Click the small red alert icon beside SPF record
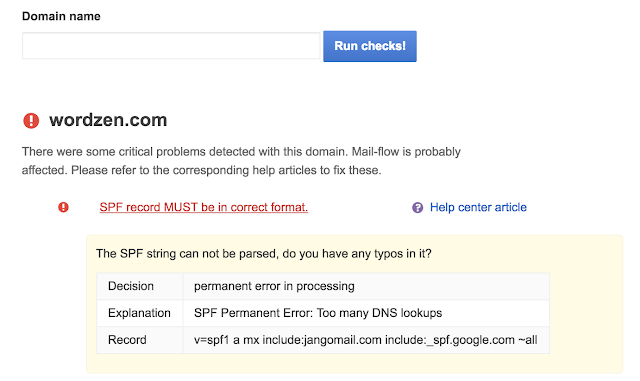The height and width of the screenshot is (381, 640). pos(63,207)
